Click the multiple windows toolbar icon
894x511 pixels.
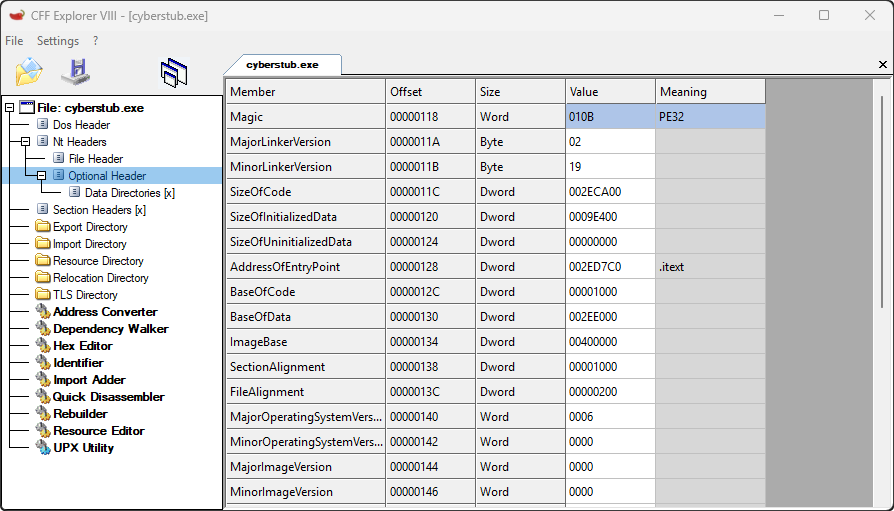(x=174, y=72)
